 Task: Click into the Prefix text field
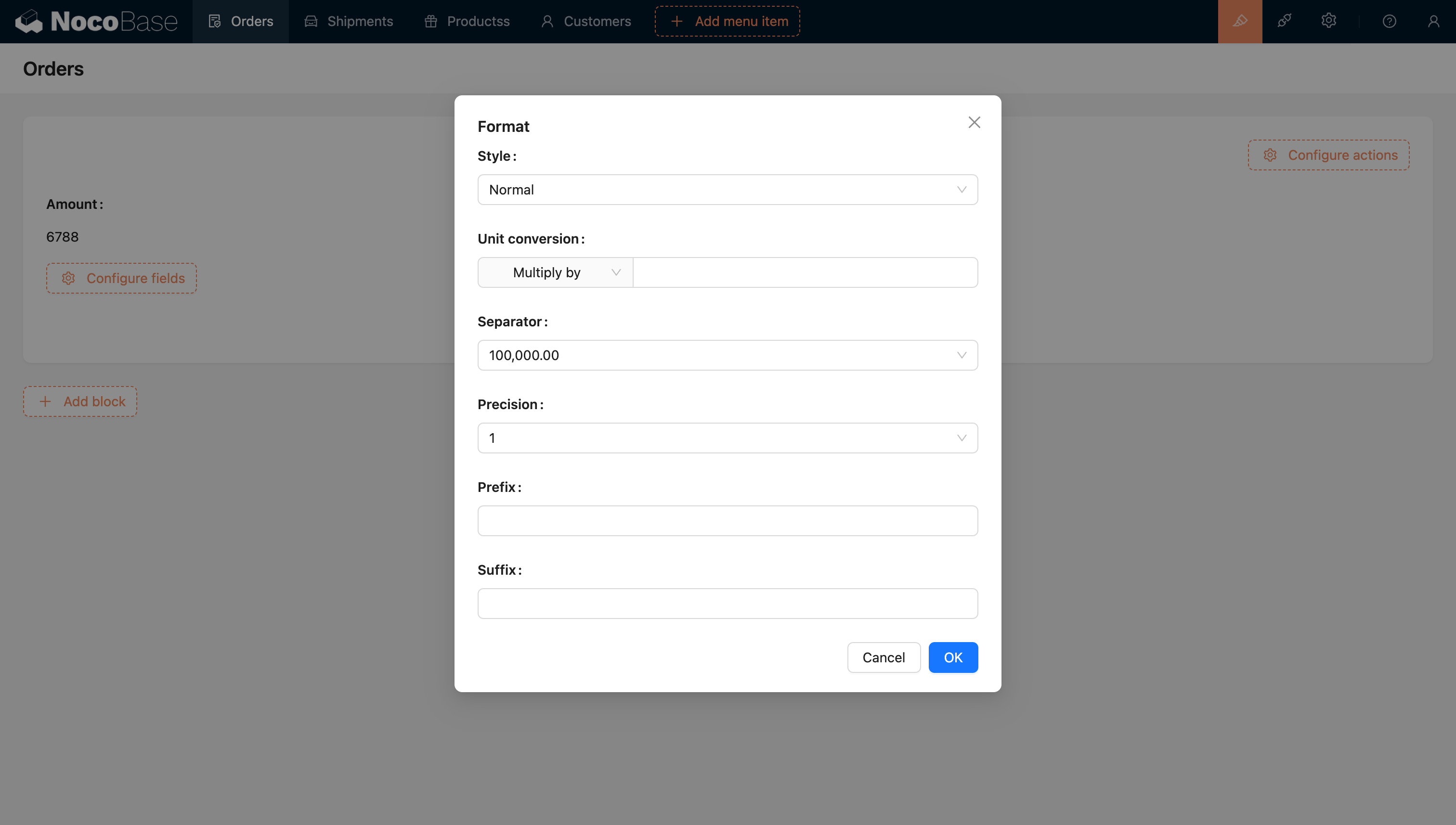(727, 521)
